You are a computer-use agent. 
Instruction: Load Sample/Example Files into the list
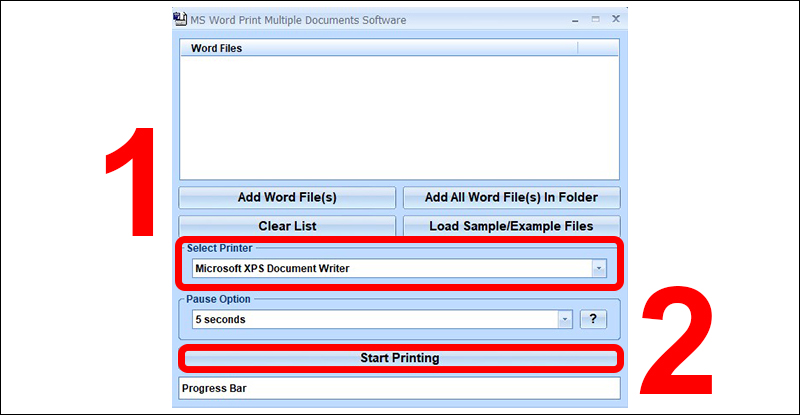pos(511,226)
